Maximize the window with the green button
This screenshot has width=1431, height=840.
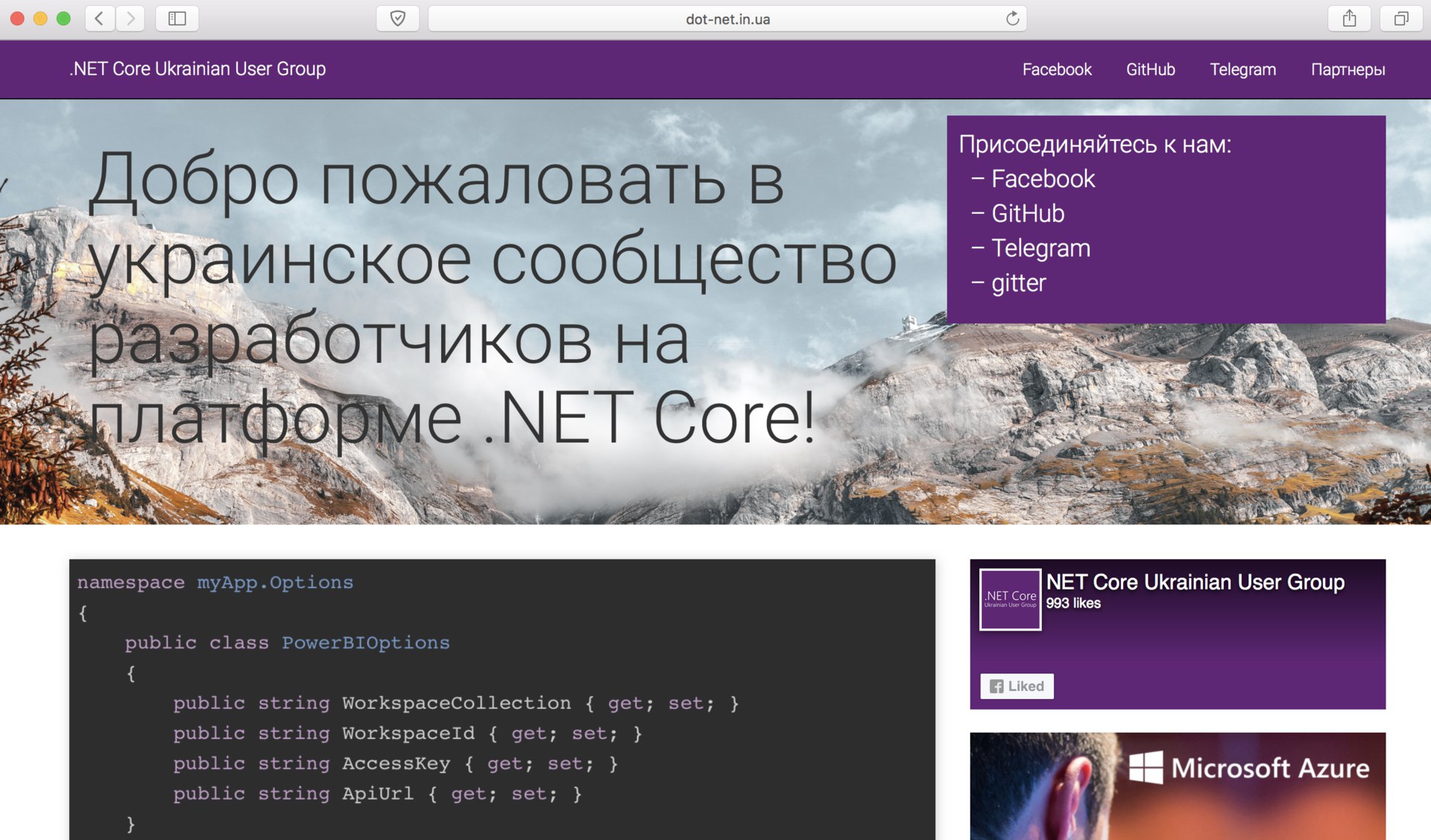point(64,19)
